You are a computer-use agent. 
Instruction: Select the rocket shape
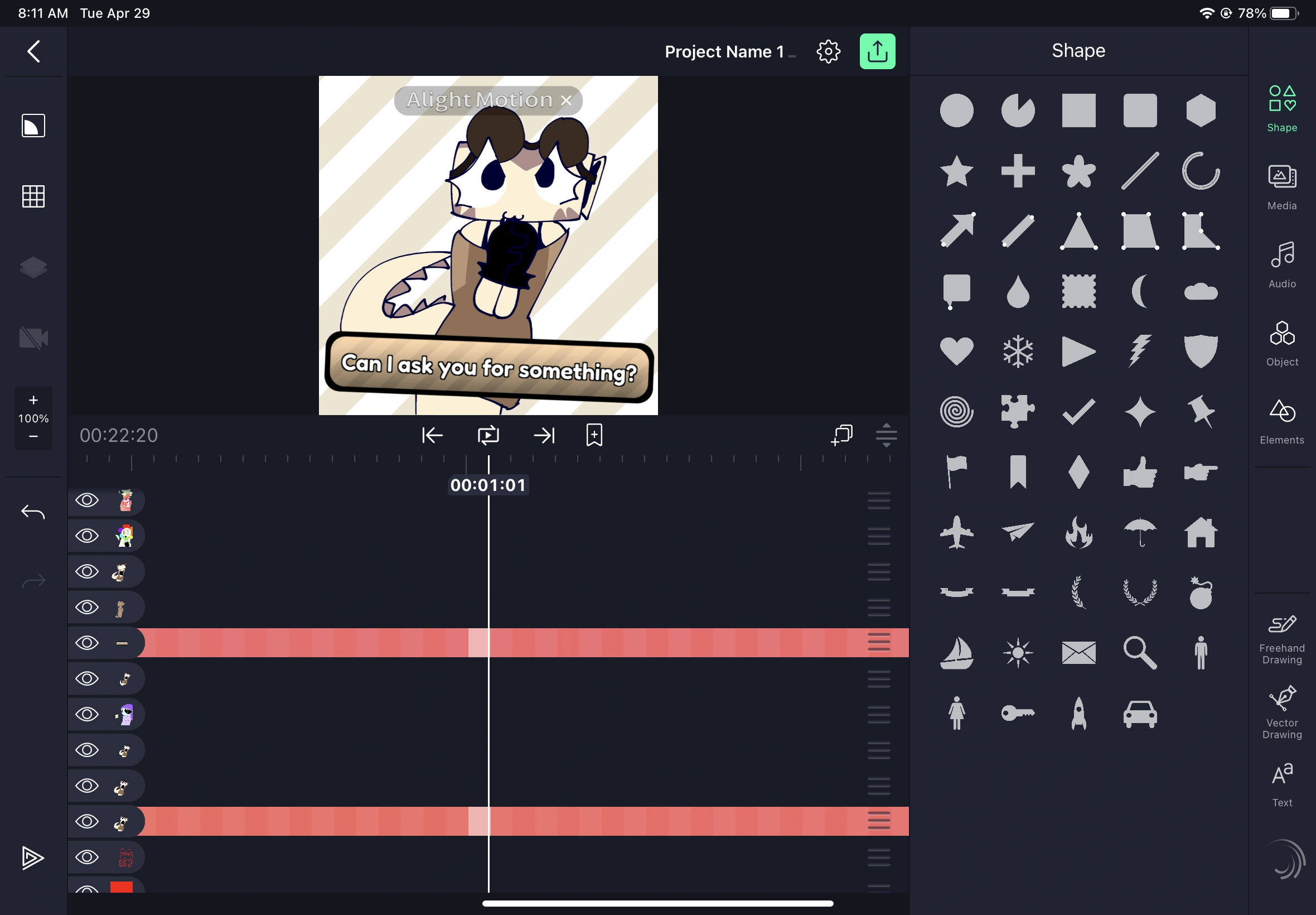[x=1078, y=713]
